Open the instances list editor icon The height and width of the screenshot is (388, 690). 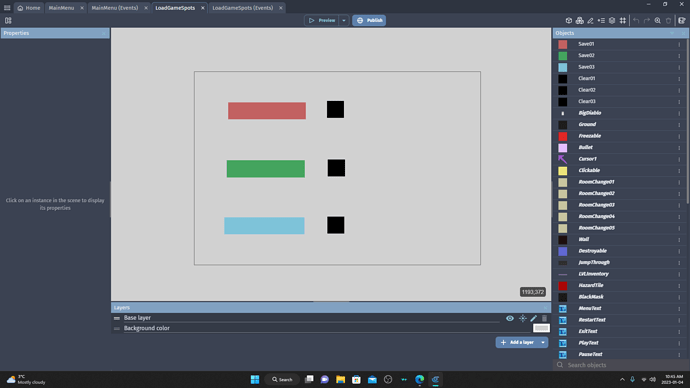pos(601,21)
